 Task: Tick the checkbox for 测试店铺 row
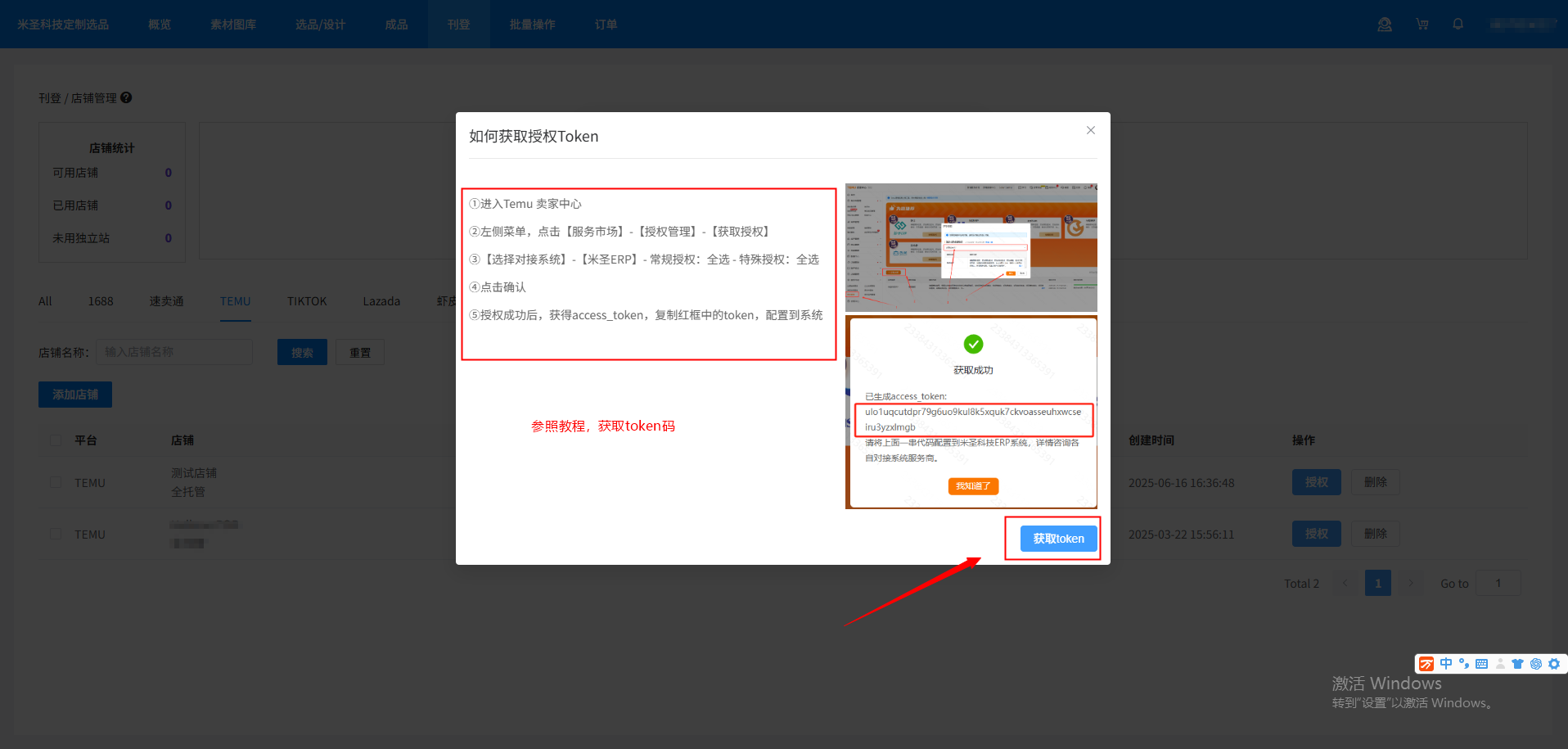click(x=56, y=483)
